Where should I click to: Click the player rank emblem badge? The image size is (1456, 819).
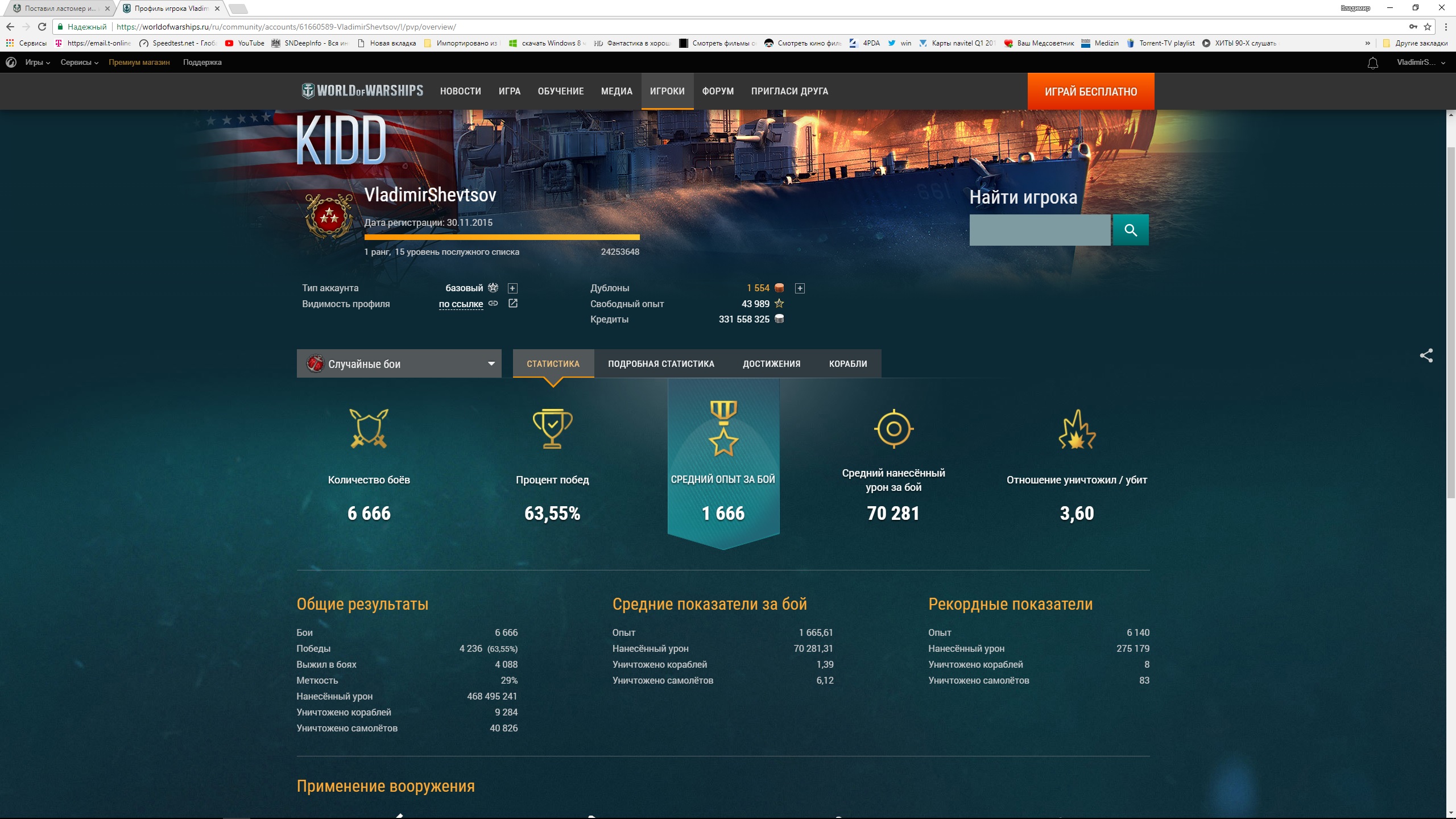(329, 216)
